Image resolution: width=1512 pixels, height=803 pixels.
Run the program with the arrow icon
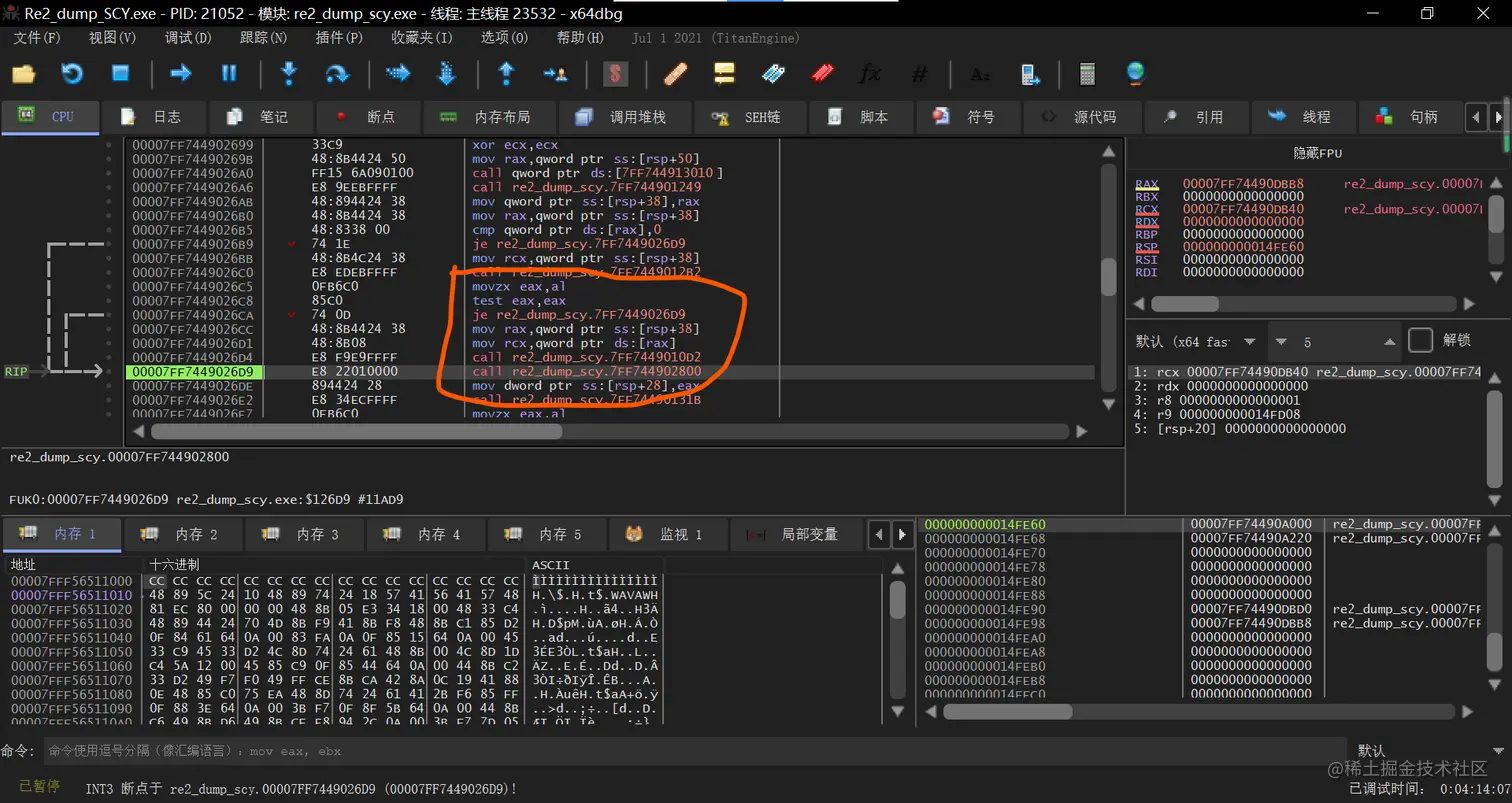[181, 73]
